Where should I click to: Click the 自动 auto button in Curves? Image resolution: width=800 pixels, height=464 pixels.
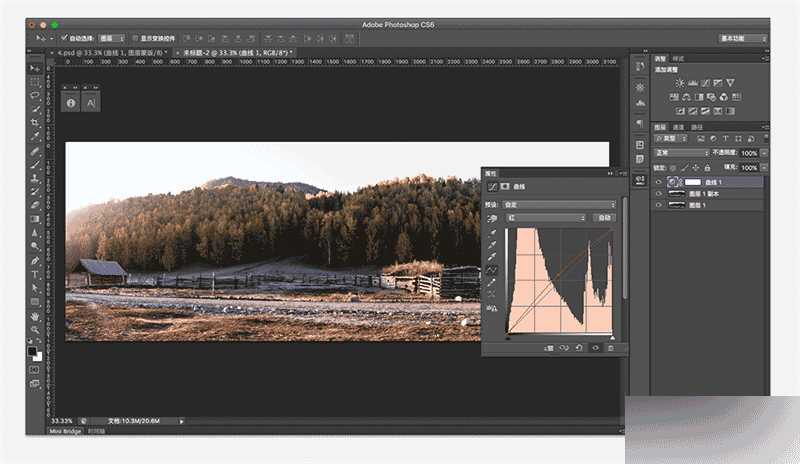(603, 217)
